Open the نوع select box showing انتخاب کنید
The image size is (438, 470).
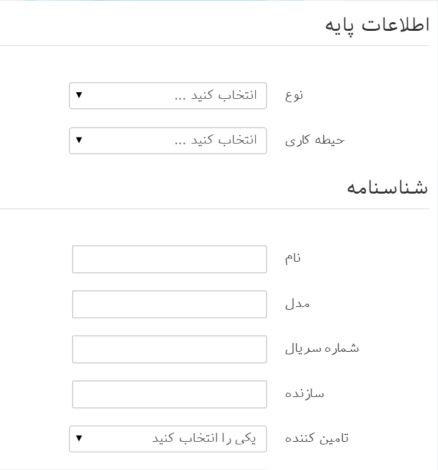pos(168,96)
